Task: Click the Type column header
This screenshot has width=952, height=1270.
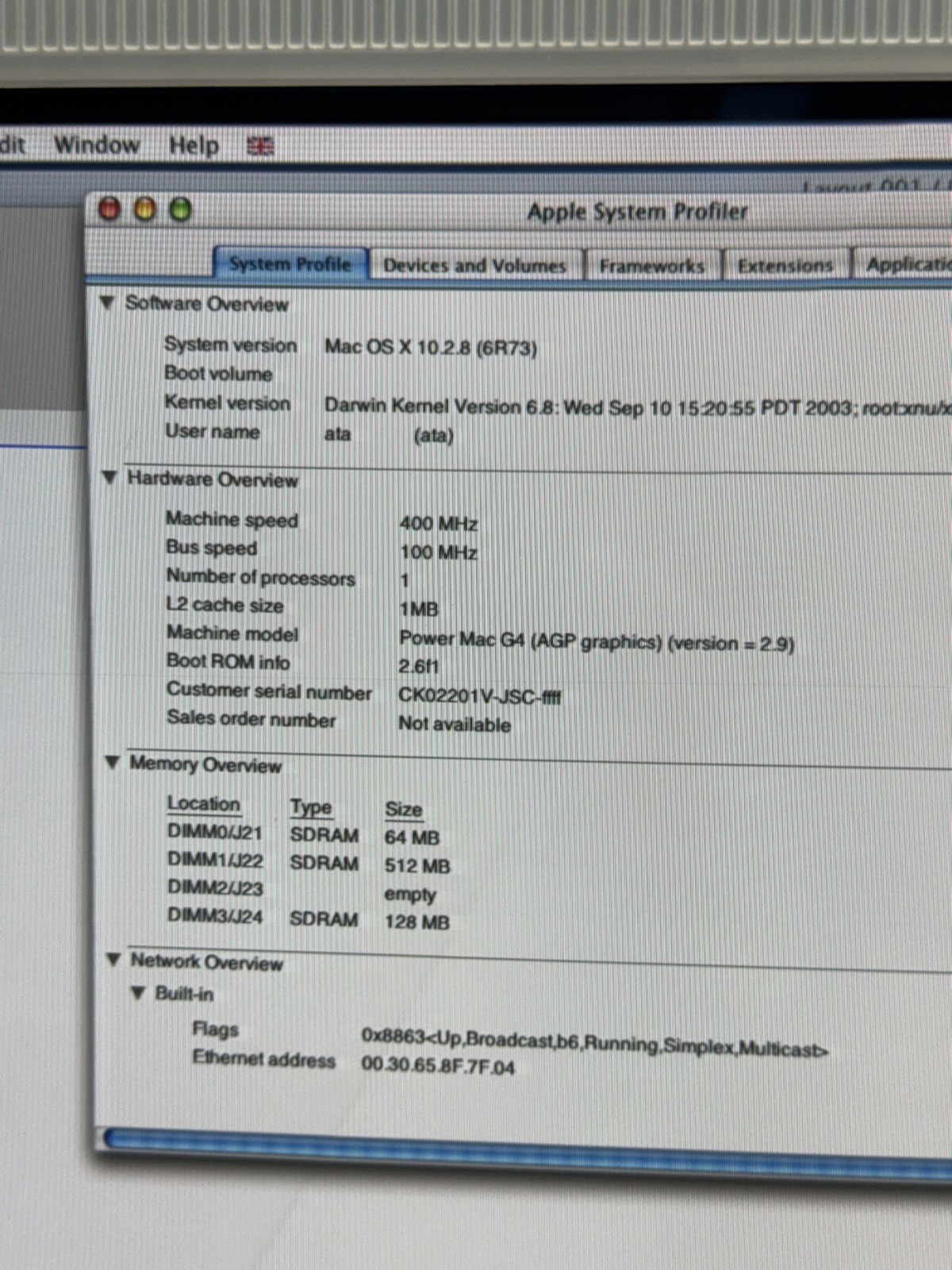Action: 311,808
